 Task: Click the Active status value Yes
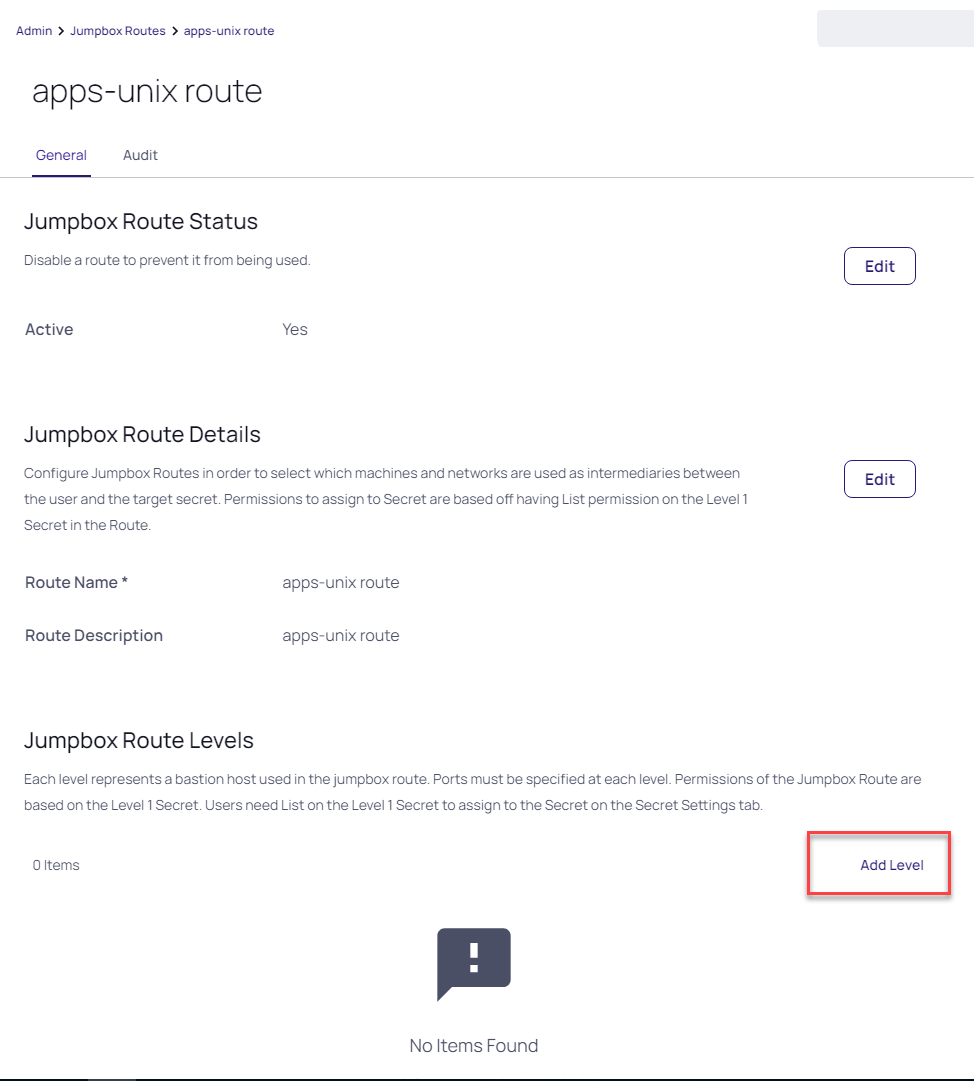pos(295,329)
